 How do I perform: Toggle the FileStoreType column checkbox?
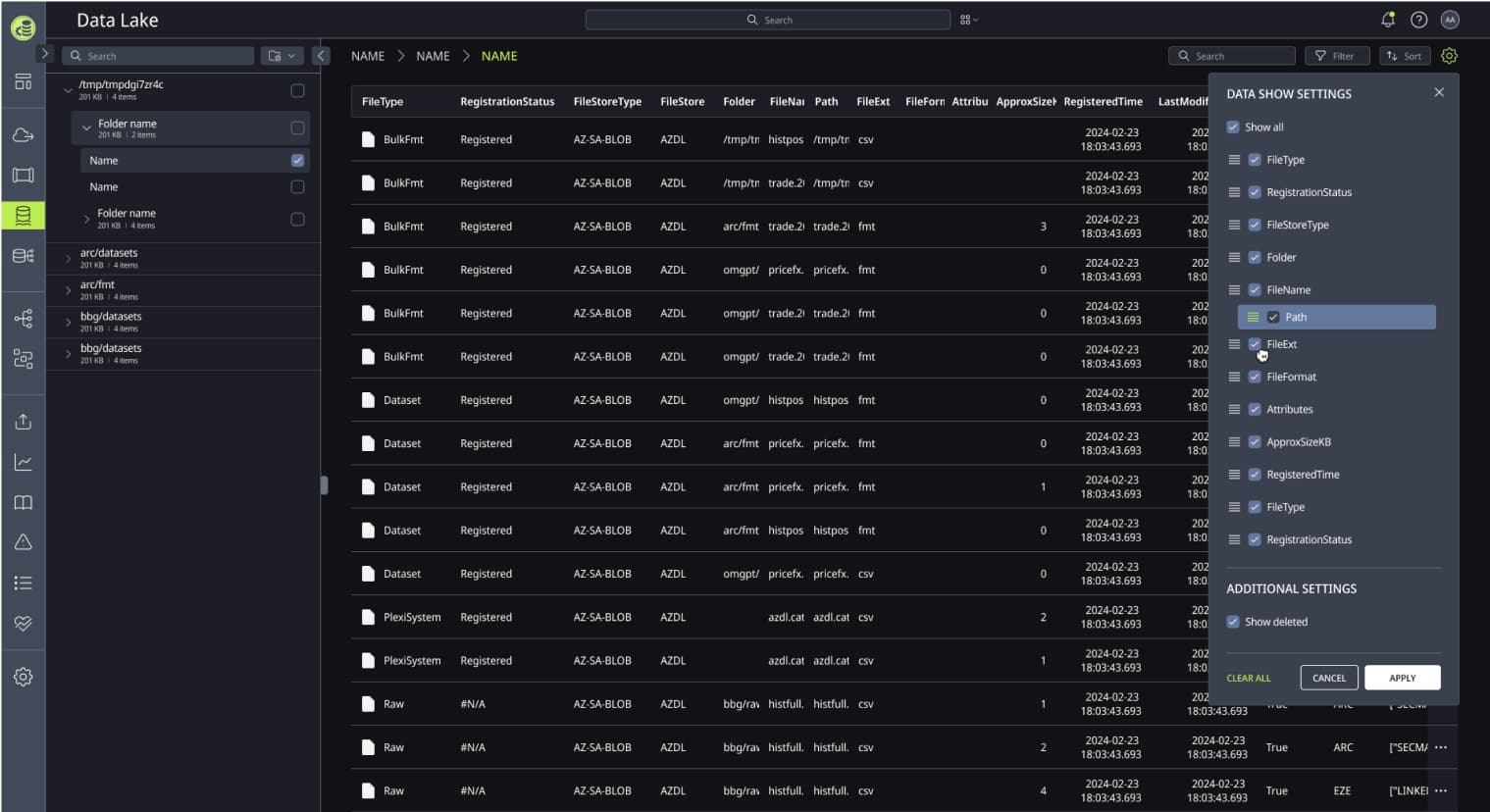pyautogui.click(x=1255, y=225)
